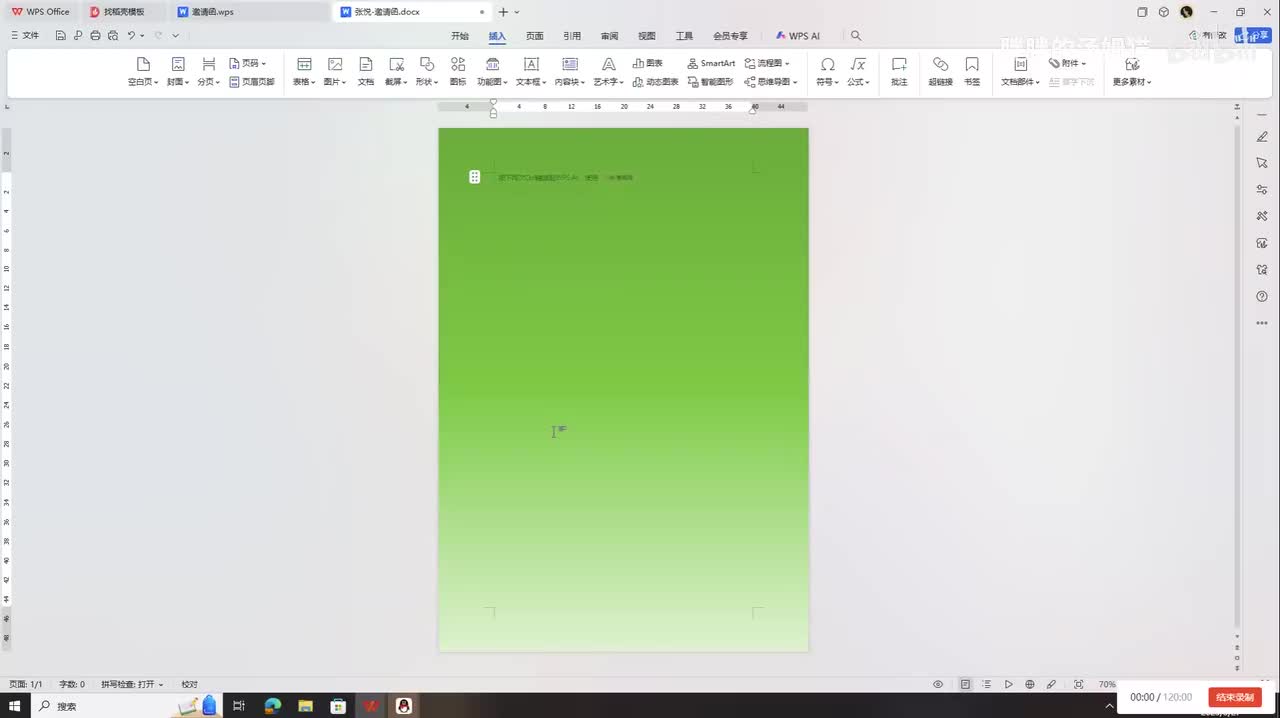1280x718 pixels.
Task: Open the attachment (附件) dropdown
Action: (x=1067, y=63)
